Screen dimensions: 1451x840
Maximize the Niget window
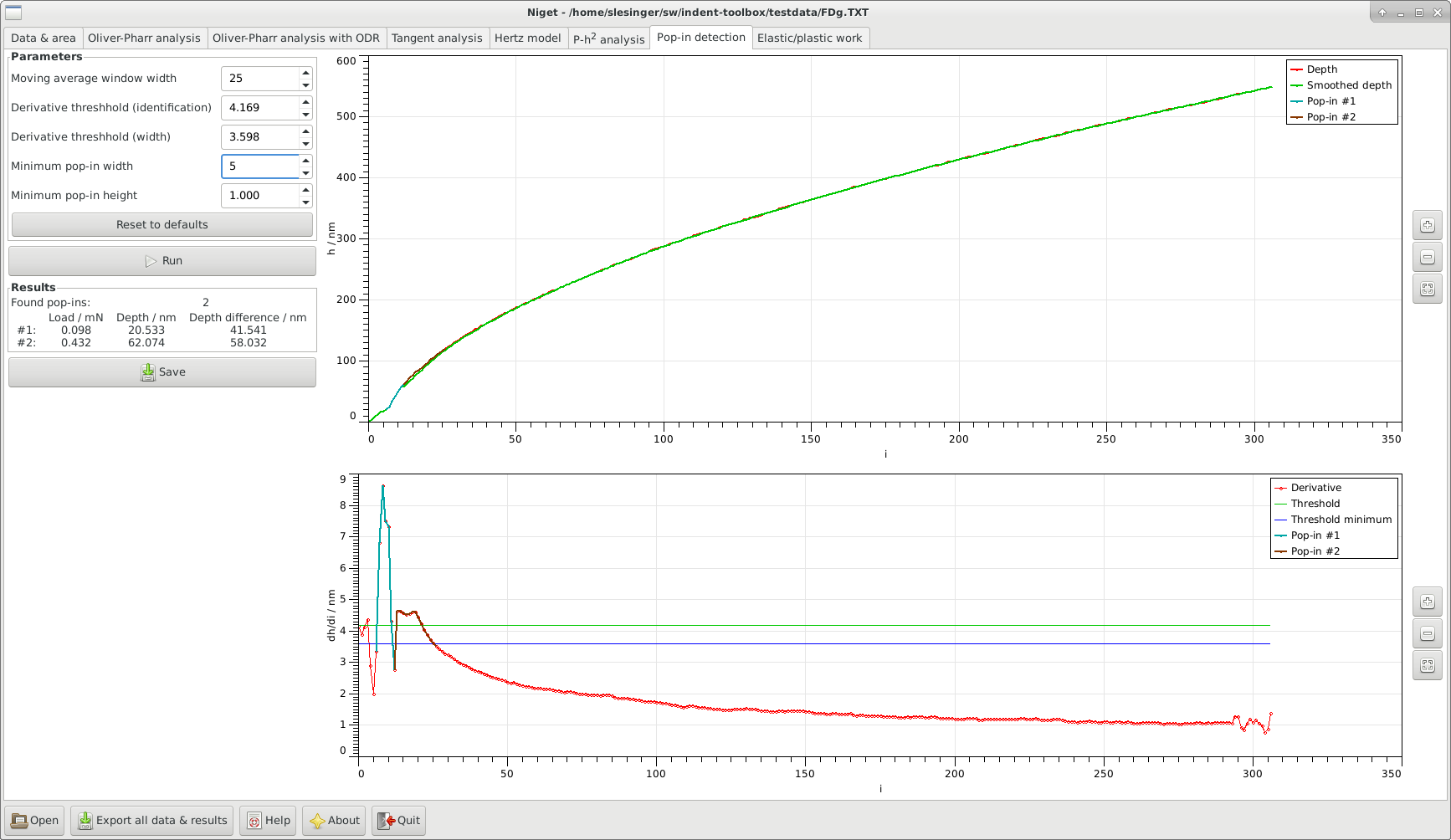coord(1419,13)
